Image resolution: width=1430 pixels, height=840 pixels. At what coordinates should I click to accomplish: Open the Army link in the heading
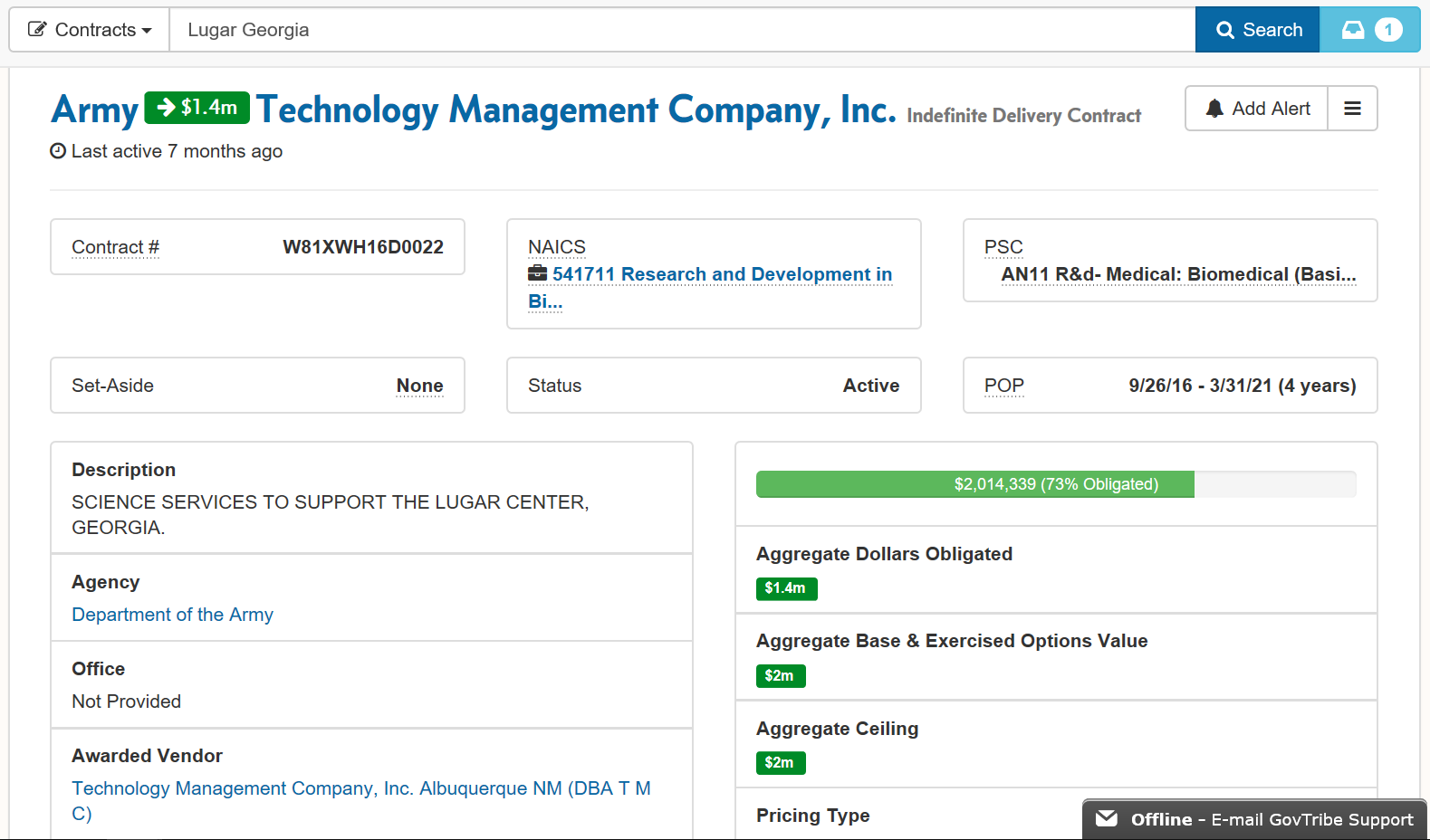pos(94,110)
